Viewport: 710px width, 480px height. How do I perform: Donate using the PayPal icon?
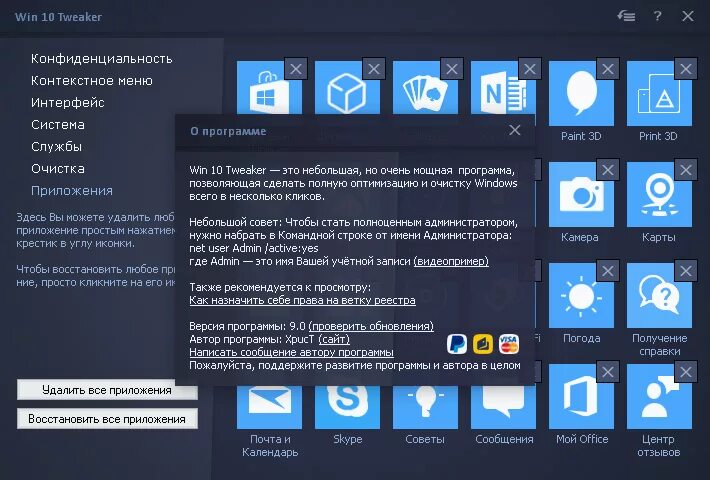457,344
